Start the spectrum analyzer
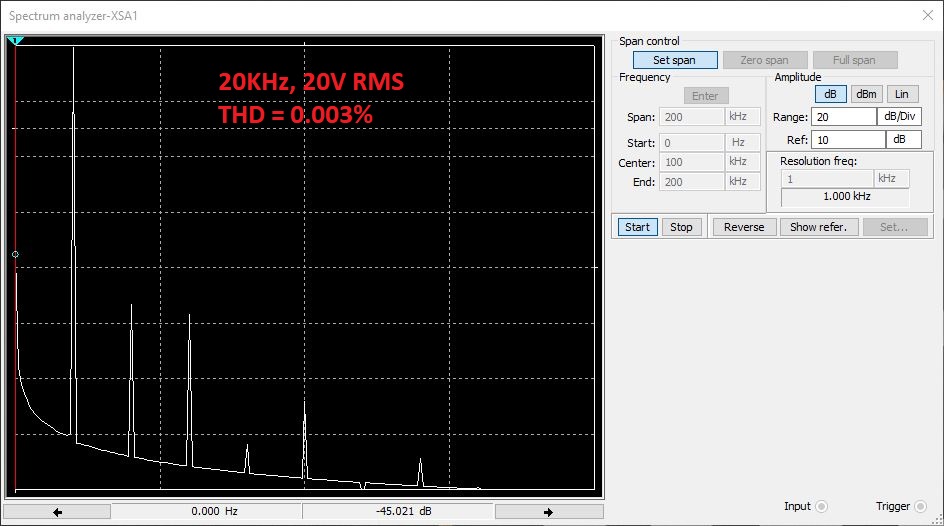This screenshot has width=944, height=526. pyautogui.click(x=638, y=227)
